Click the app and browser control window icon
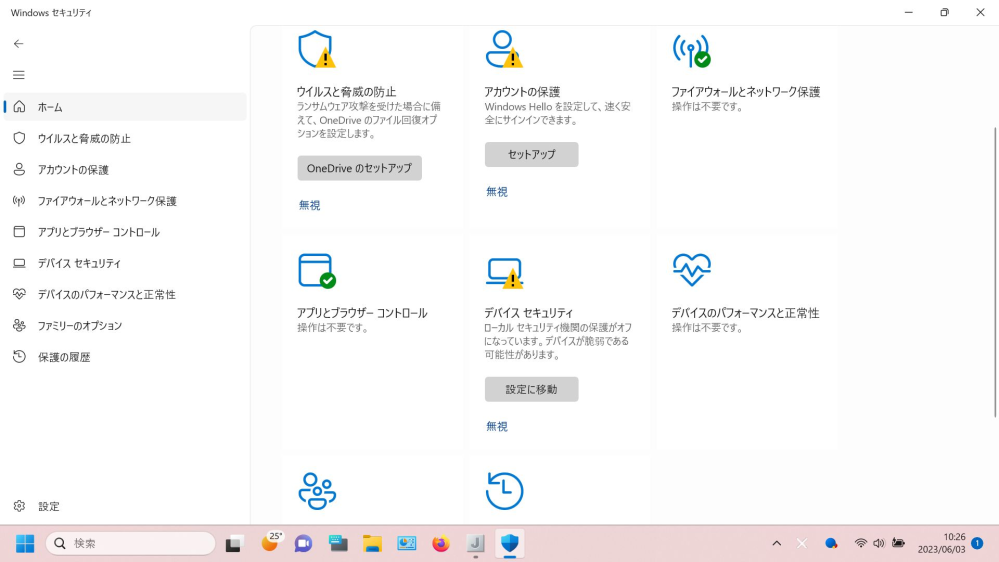 click(317, 271)
